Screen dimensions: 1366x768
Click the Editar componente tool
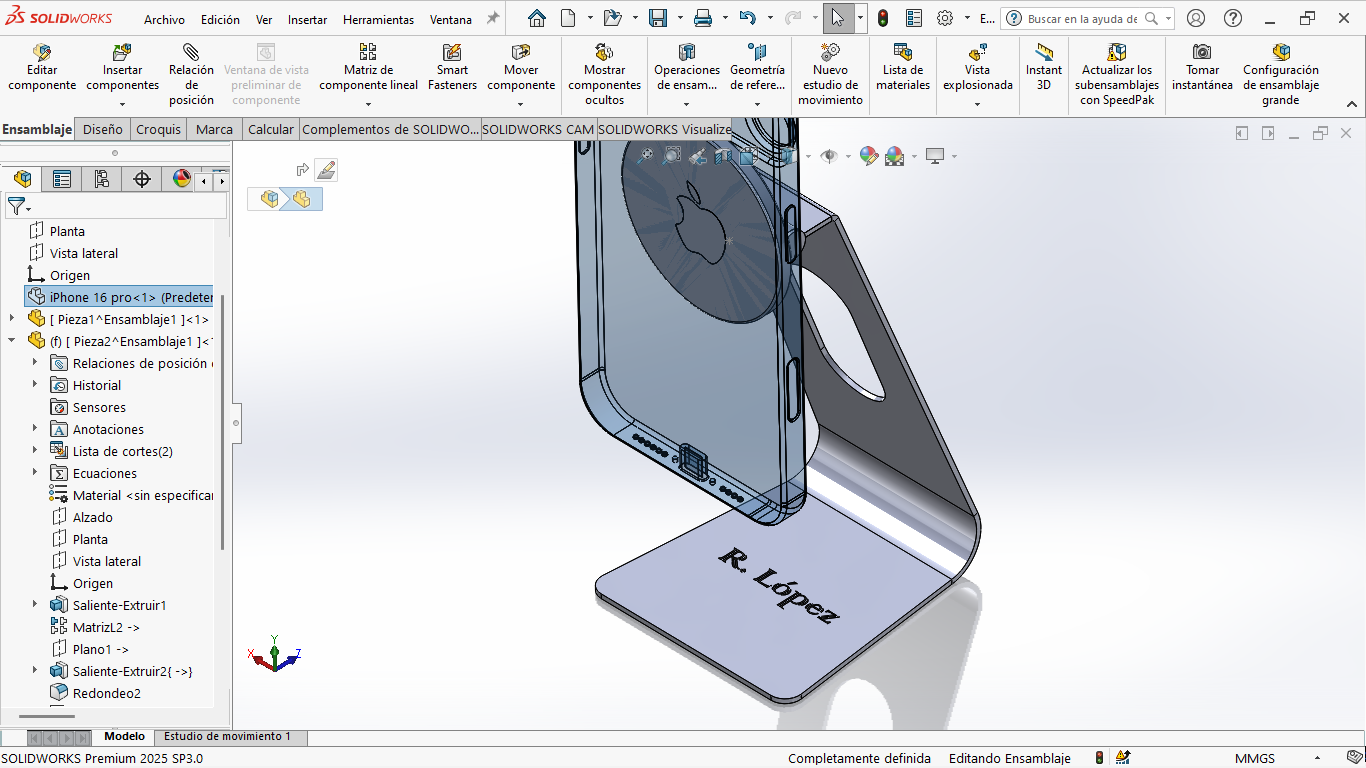(42, 68)
